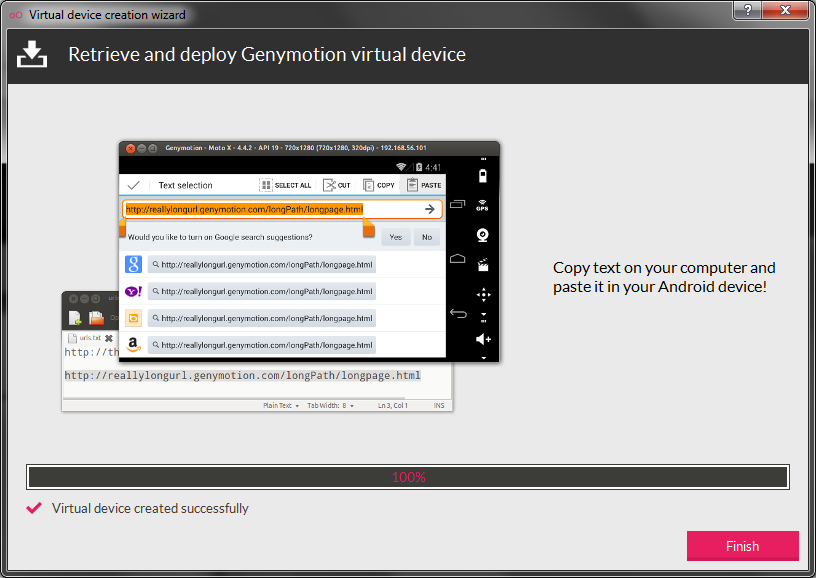Screen dimensions: 816x578
Task: Close the Virtual device creation wizard
Action: 785,10
